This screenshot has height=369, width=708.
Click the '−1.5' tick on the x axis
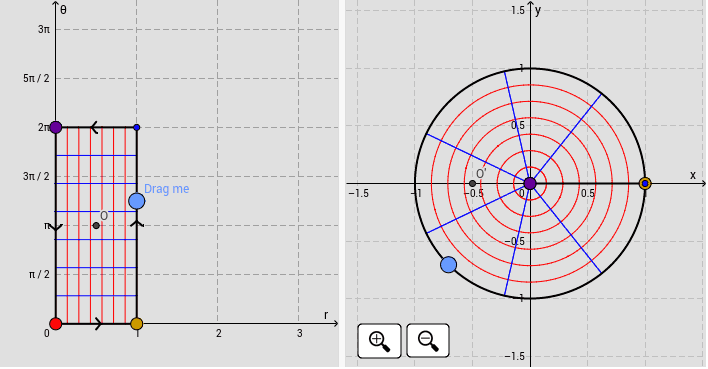[359, 193]
